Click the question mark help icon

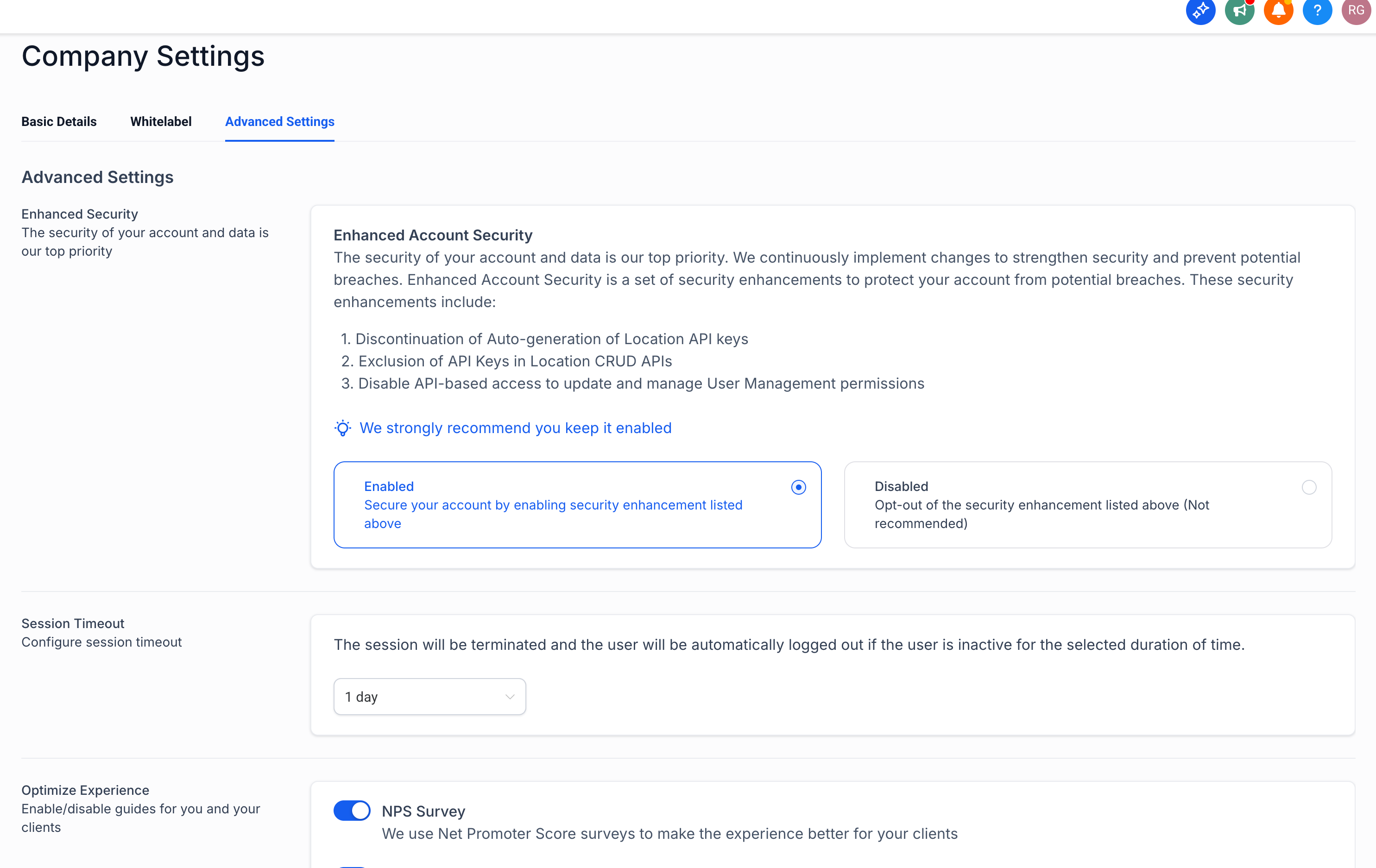(x=1317, y=11)
